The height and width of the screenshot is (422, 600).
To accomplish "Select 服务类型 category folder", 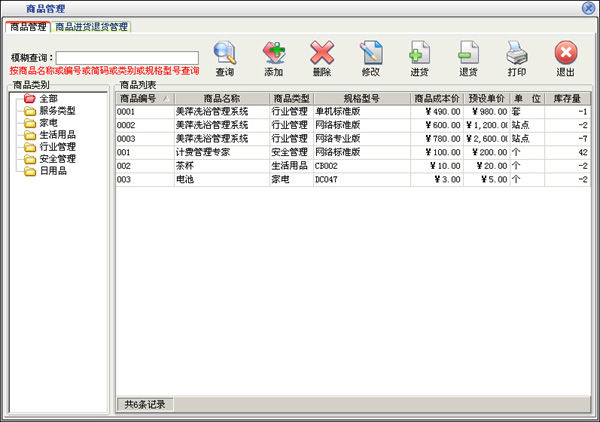I will [x=57, y=110].
